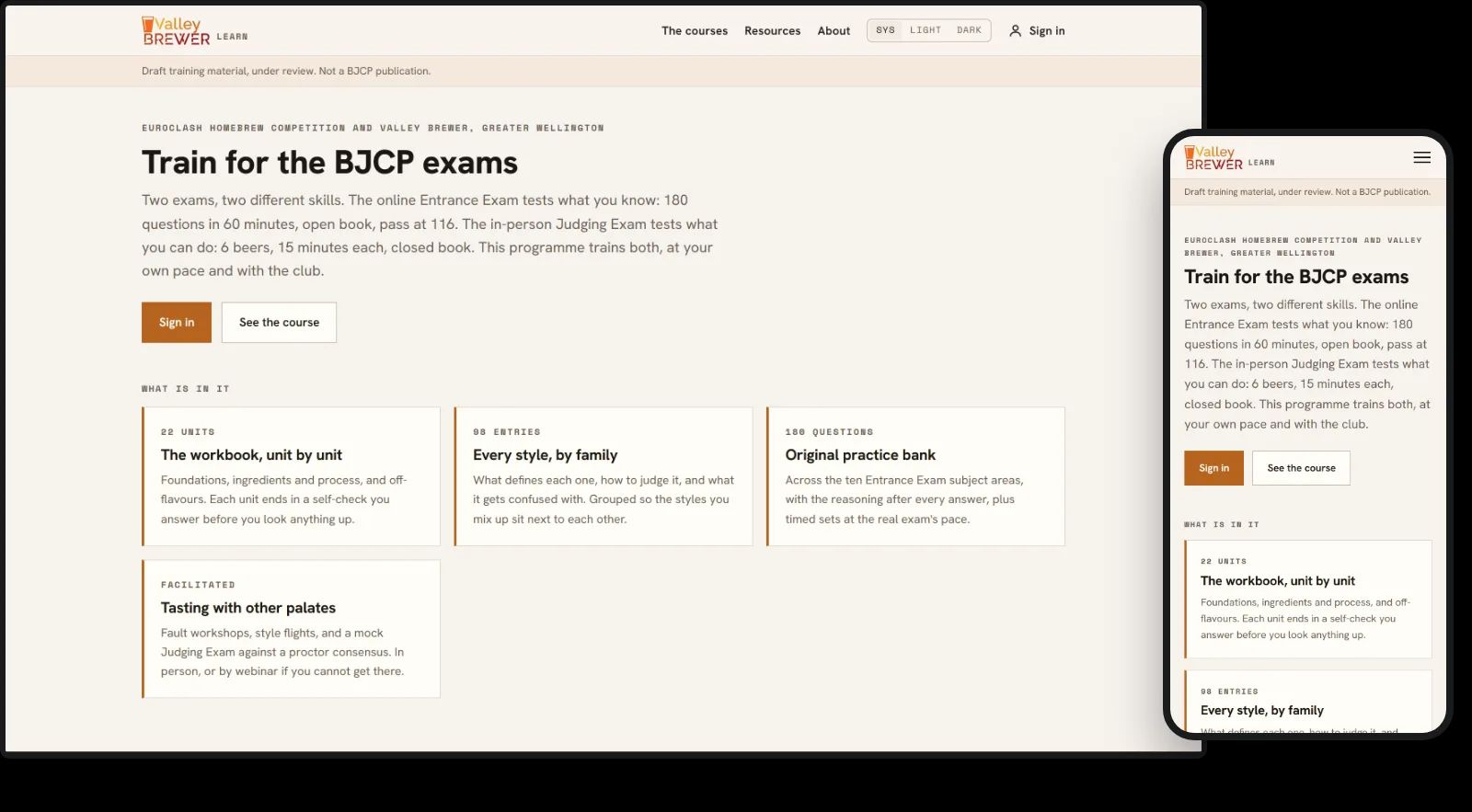1472x812 pixels.
Task: Click the desktop "EUROCLASH HOMEBREW COMPETITION" tagline
Action: pyautogui.click(x=373, y=128)
